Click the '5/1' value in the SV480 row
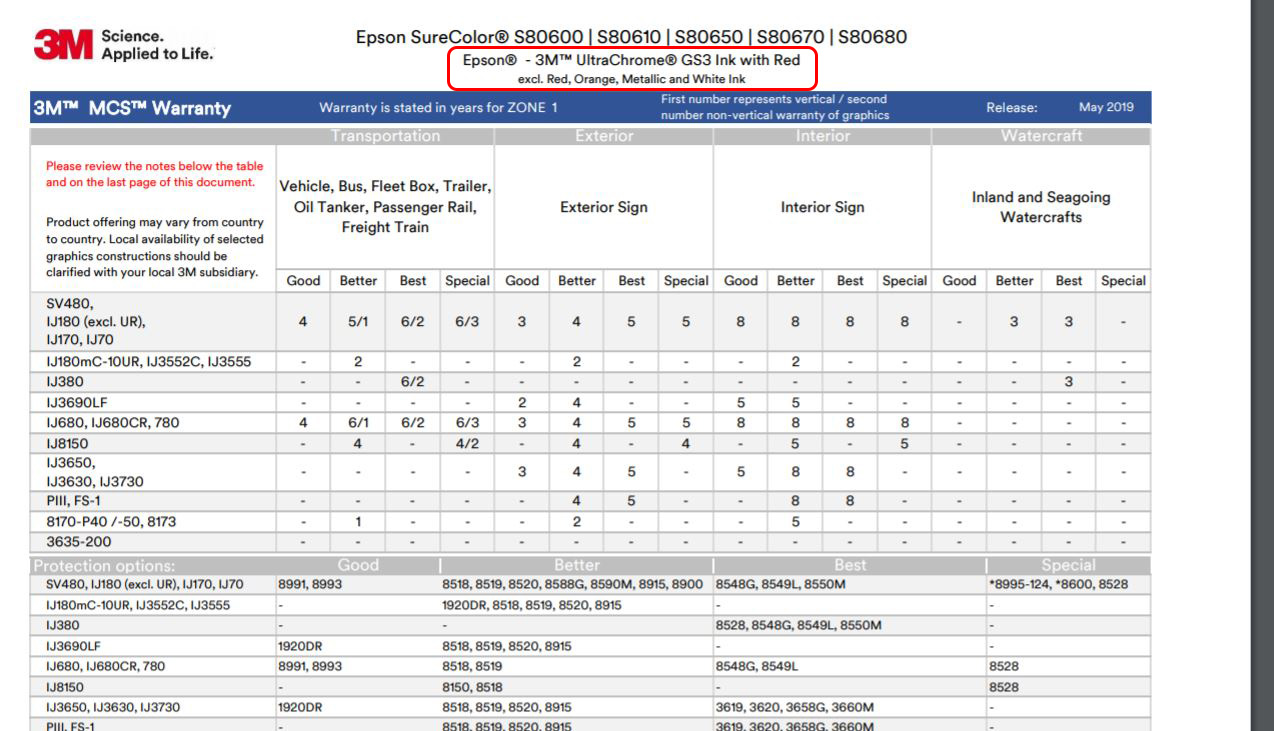1274x731 pixels. point(358,322)
